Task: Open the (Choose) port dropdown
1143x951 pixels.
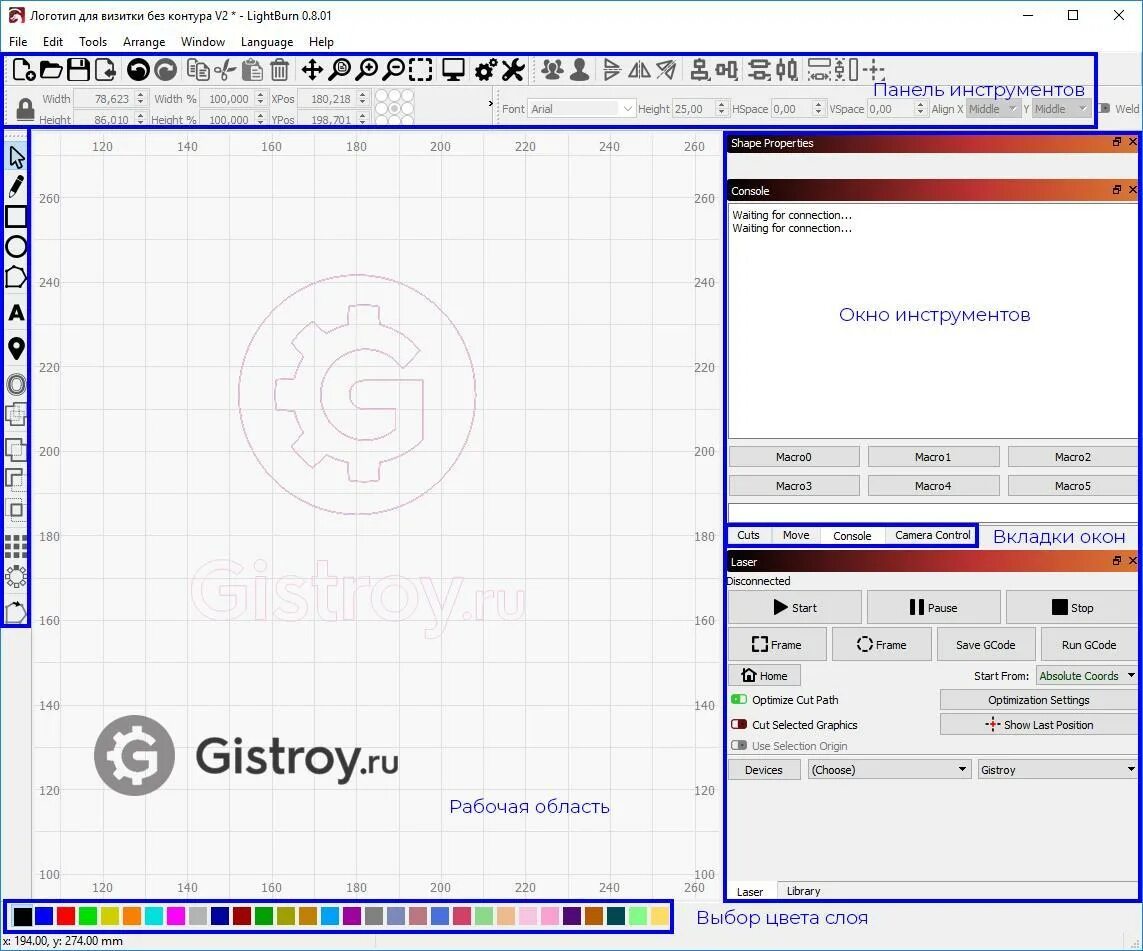Action: [889, 770]
